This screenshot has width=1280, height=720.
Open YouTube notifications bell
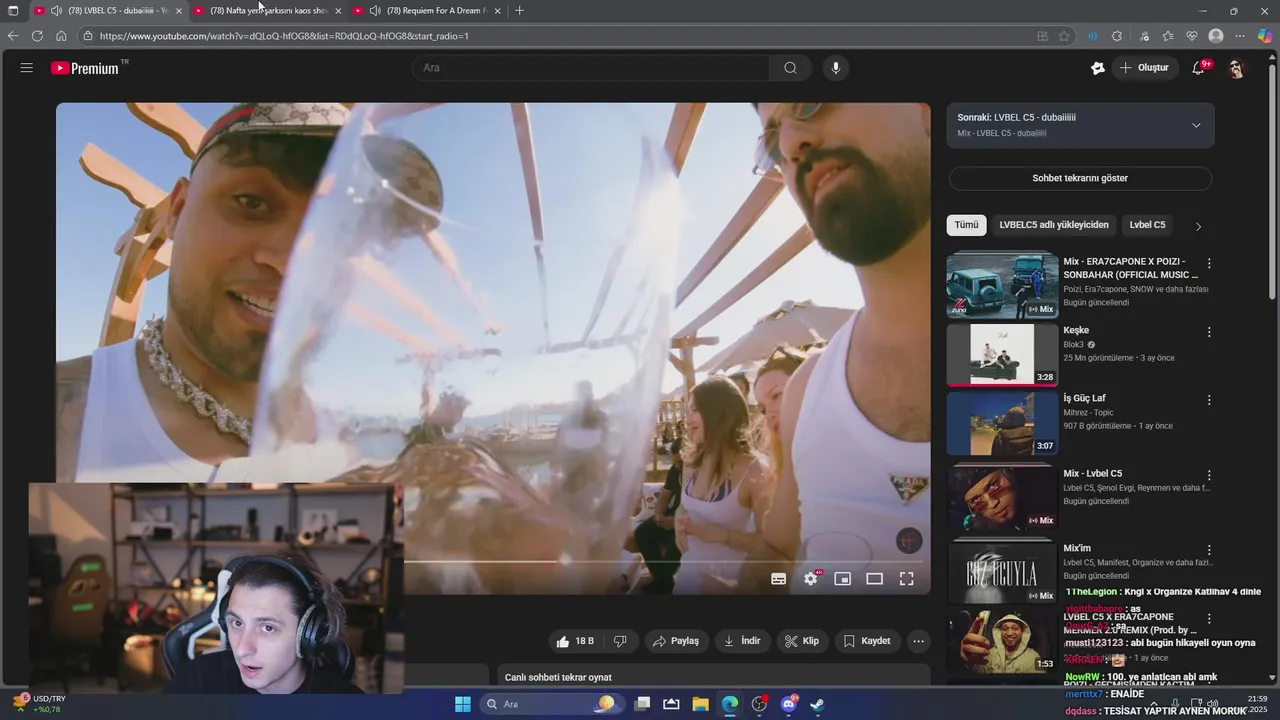click(x=1198, y=68)
